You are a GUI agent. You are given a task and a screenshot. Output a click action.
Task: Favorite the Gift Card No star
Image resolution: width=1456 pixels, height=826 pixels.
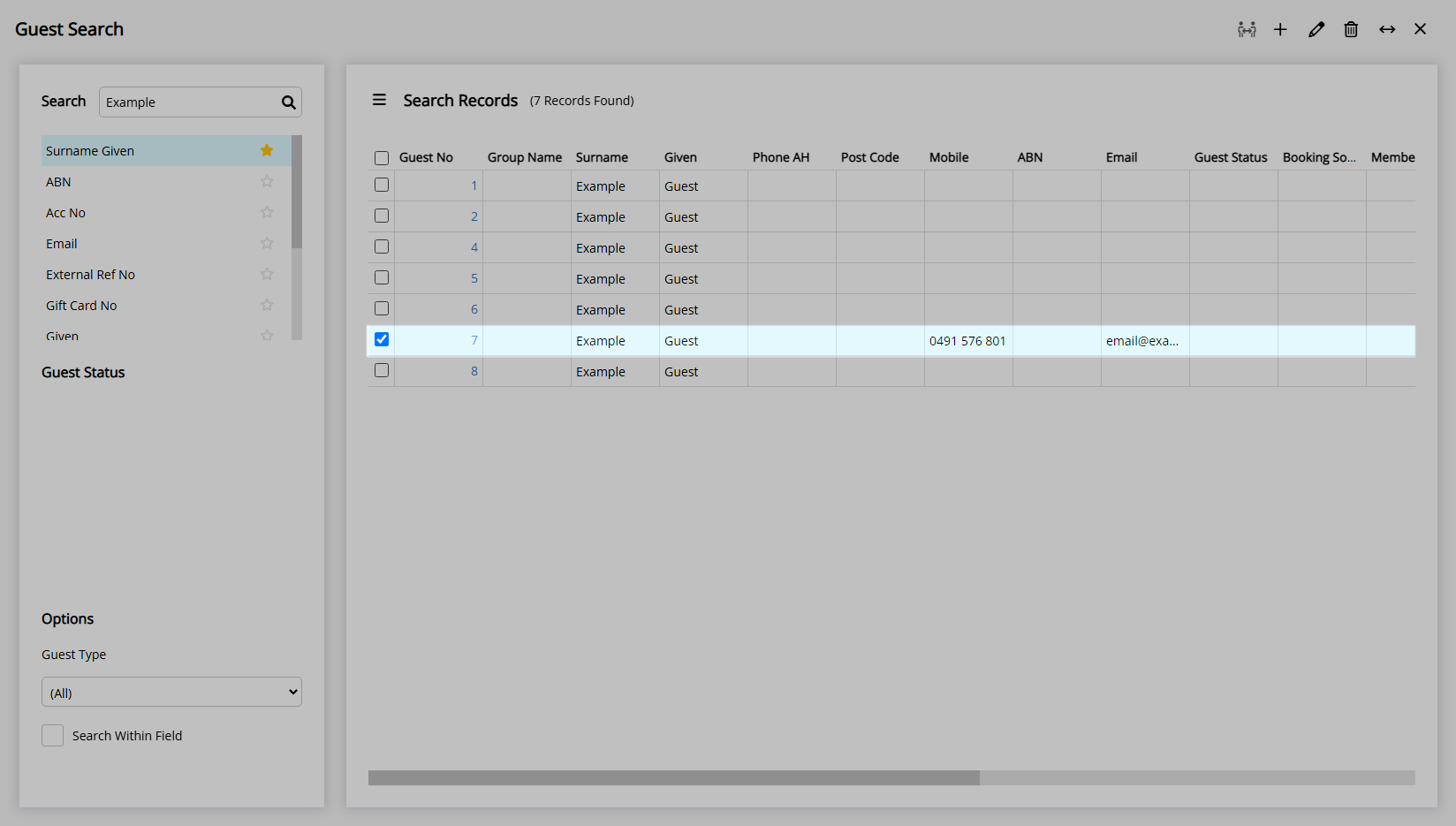coord(267,305)
